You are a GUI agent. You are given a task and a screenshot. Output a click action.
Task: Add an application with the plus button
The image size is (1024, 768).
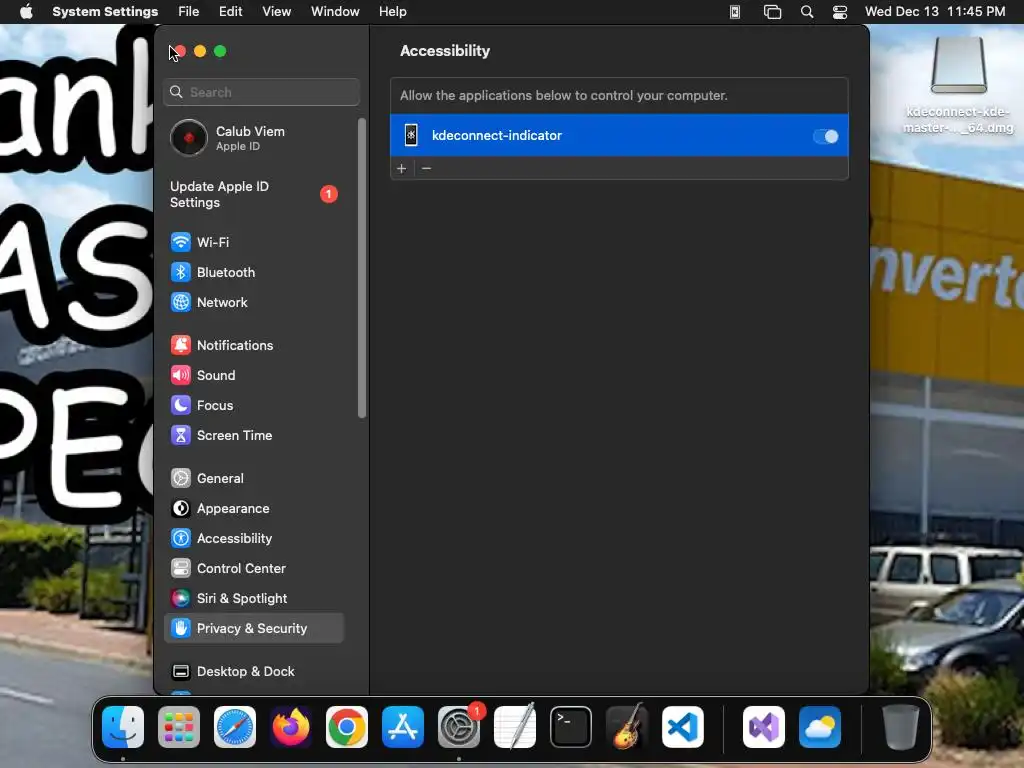pyautogui.click(x=402, y=168)
